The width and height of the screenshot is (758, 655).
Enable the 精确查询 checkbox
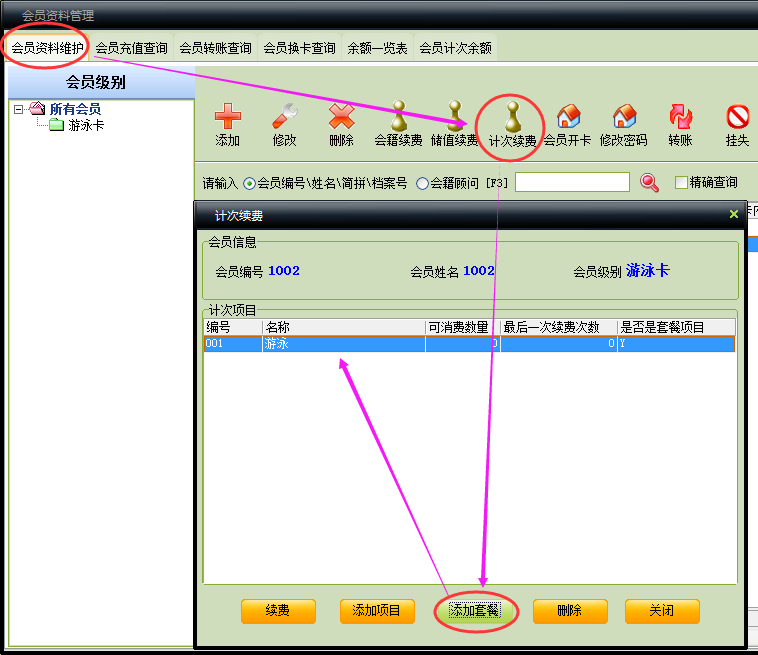click(x=681, y=182)
